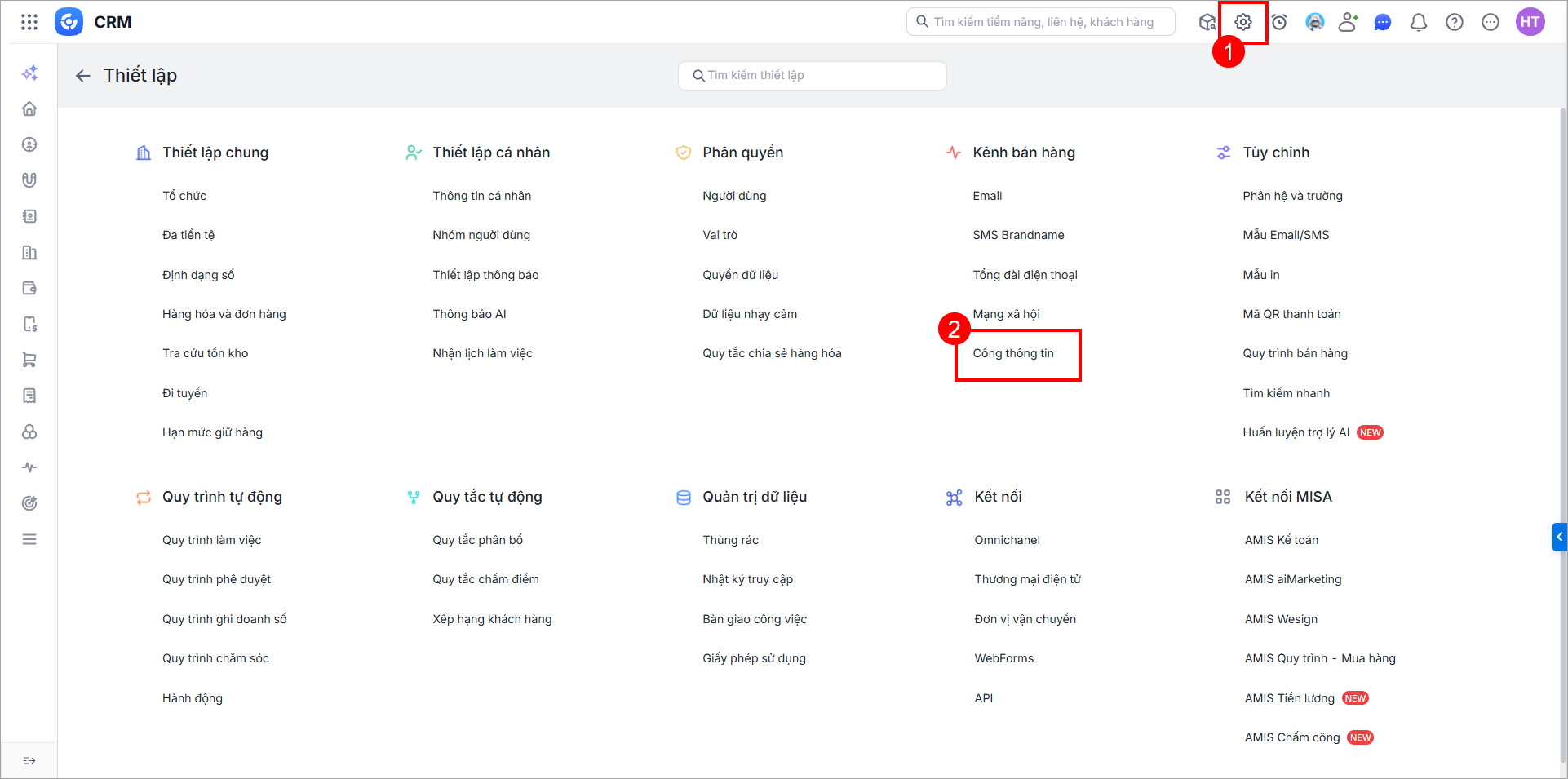
Task: Open Người dùng under Phân quyền
Action: coord(734,196)
